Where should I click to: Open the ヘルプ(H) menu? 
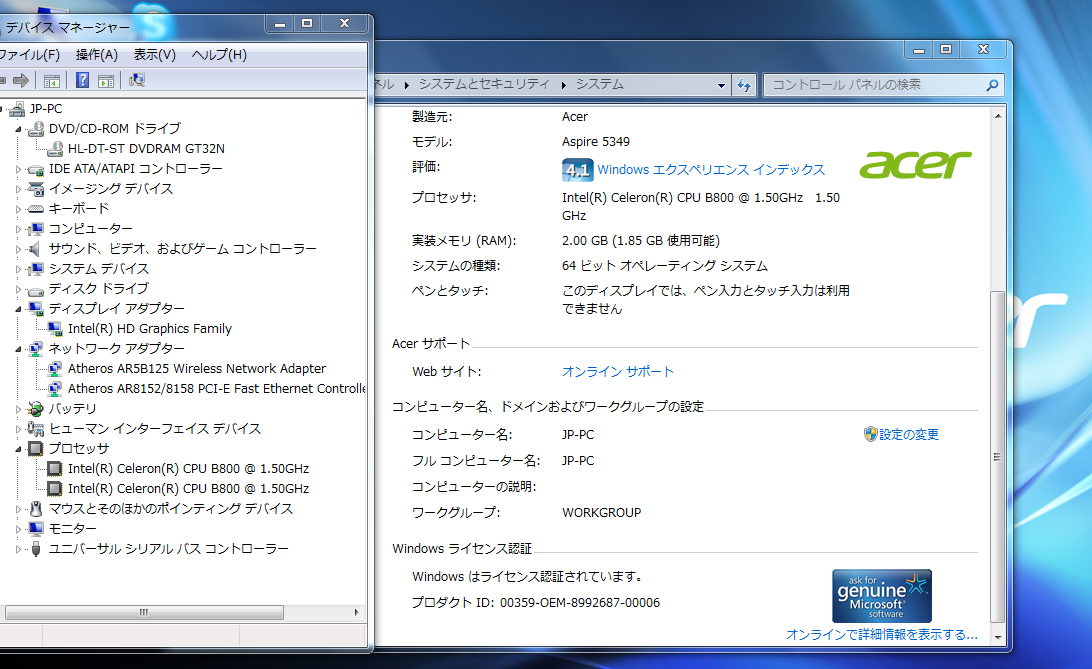(x=219, y=55)
